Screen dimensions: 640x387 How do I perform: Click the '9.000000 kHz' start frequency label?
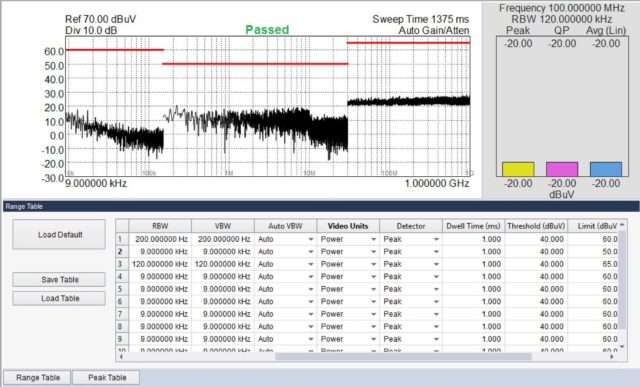tap(96, 183)
